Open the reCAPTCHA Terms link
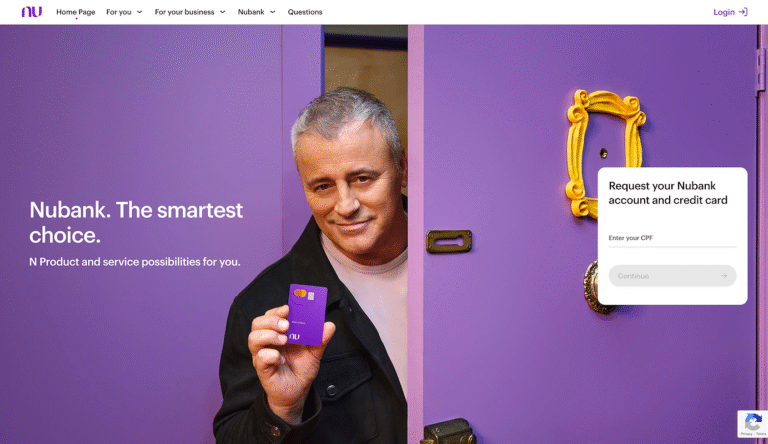The width and height of the screenshot is (768, 444). (x=761, y=434)
